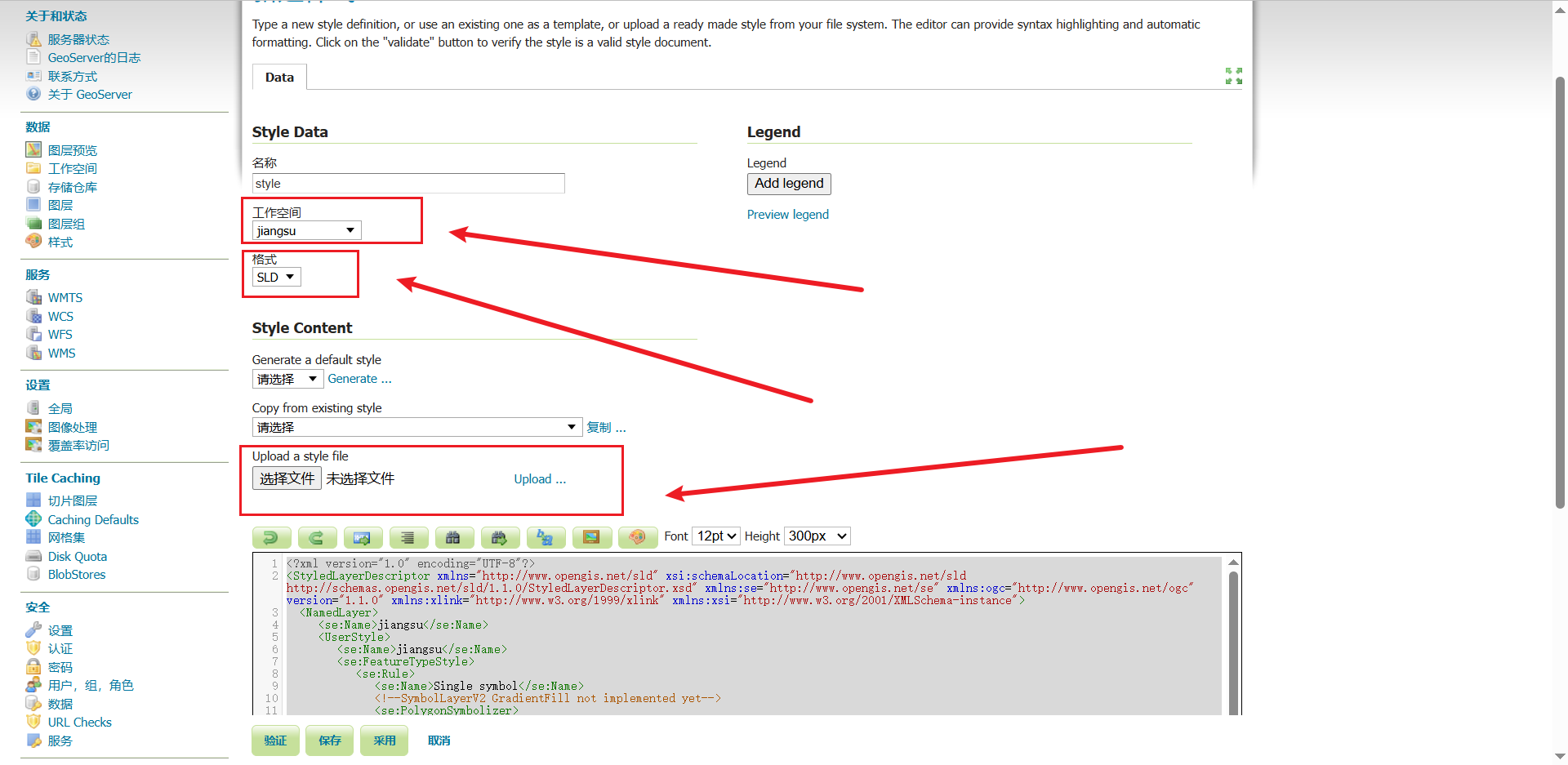1568x765 pixels.
Task: Click the 选择文件 button
Action: tap(287, 478)
